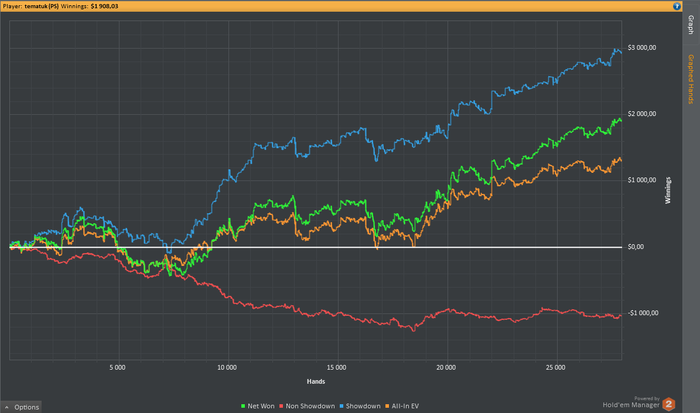Viewport: 700px width, 413px height.
Task: Click the Winnings axis title
Action: pos(668,191)
